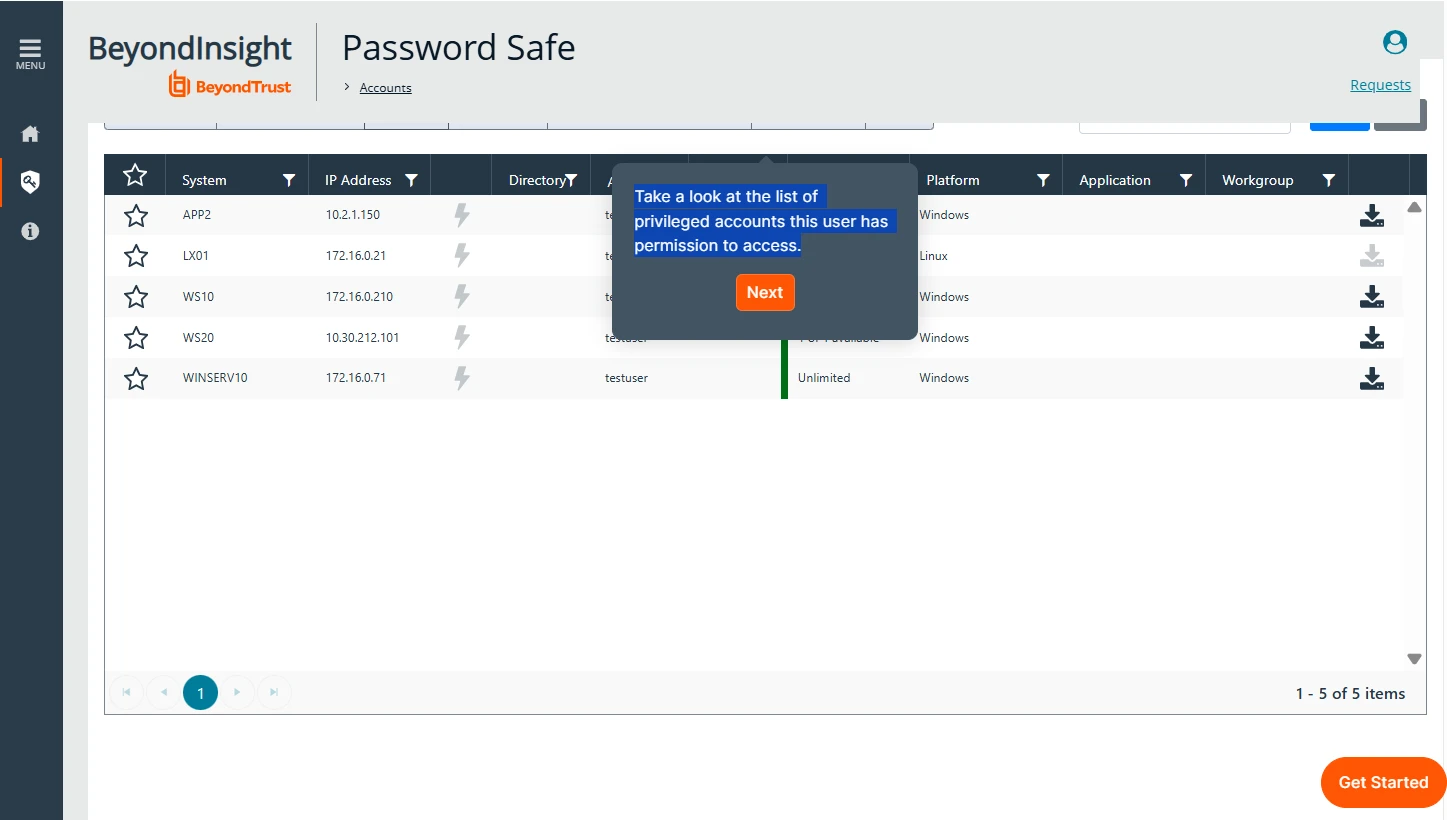Screen dimensions: 1447x820
Task: Click scroll down arrow on table scrollbar
Action: click(x=1414, y=659)
